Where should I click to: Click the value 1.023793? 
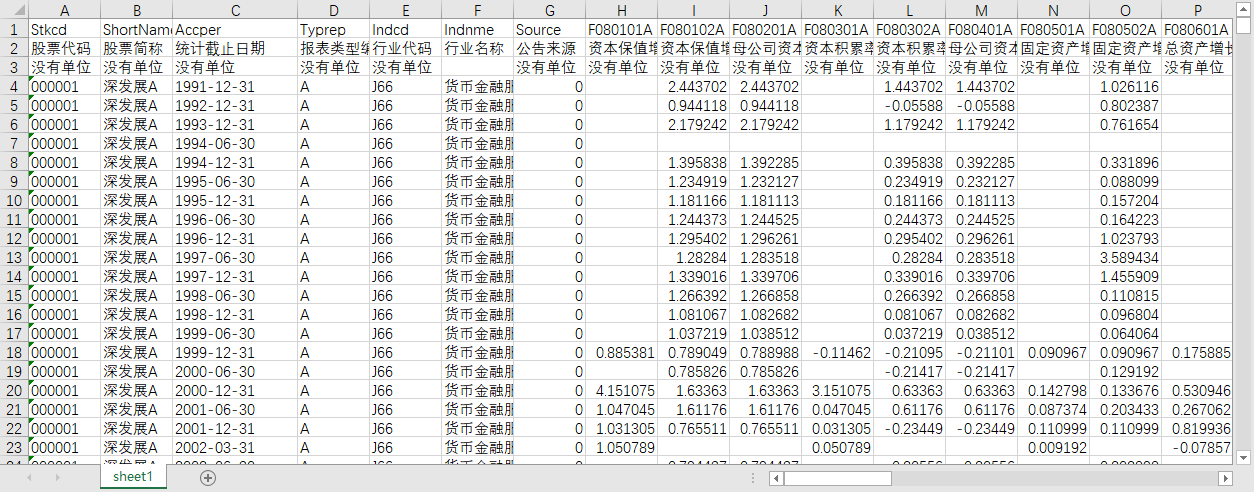[x=1126, y=239]
